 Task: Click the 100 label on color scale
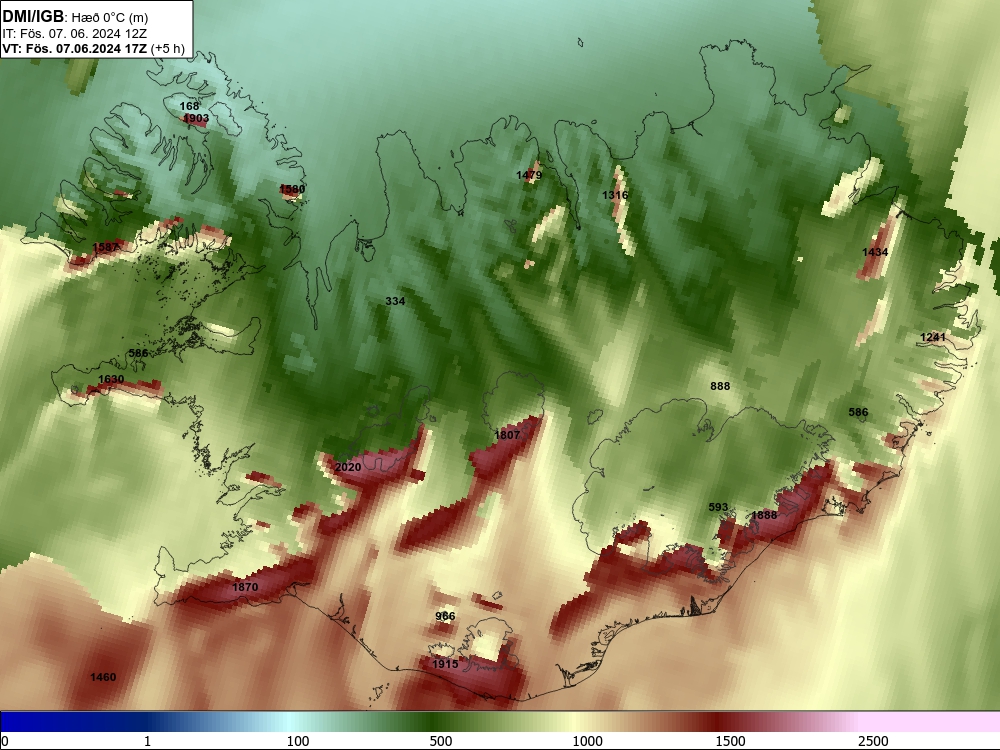(x=298, y=741)
